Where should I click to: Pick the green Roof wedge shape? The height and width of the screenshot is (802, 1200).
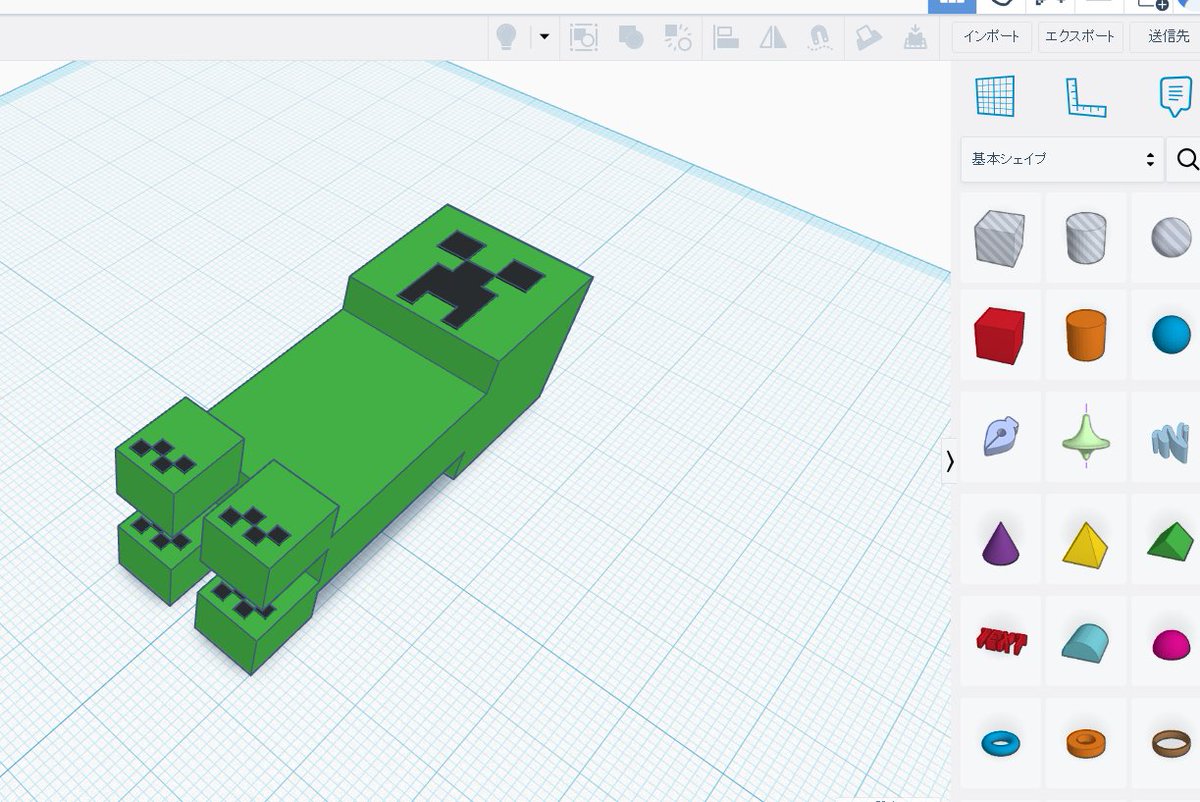(1170, 542)
